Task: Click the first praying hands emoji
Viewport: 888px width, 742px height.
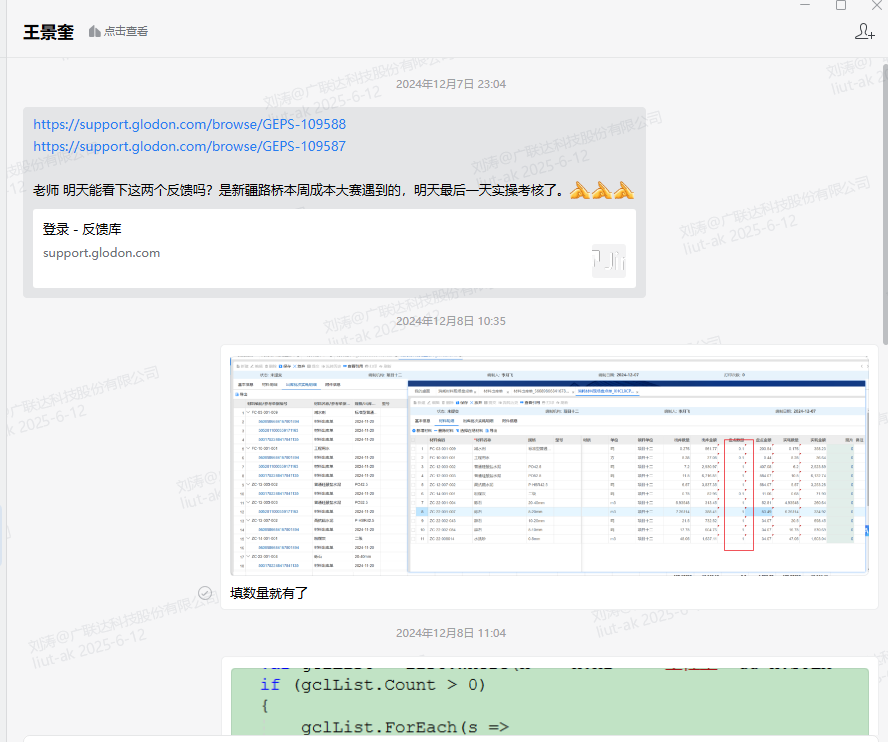Action: 580,190
